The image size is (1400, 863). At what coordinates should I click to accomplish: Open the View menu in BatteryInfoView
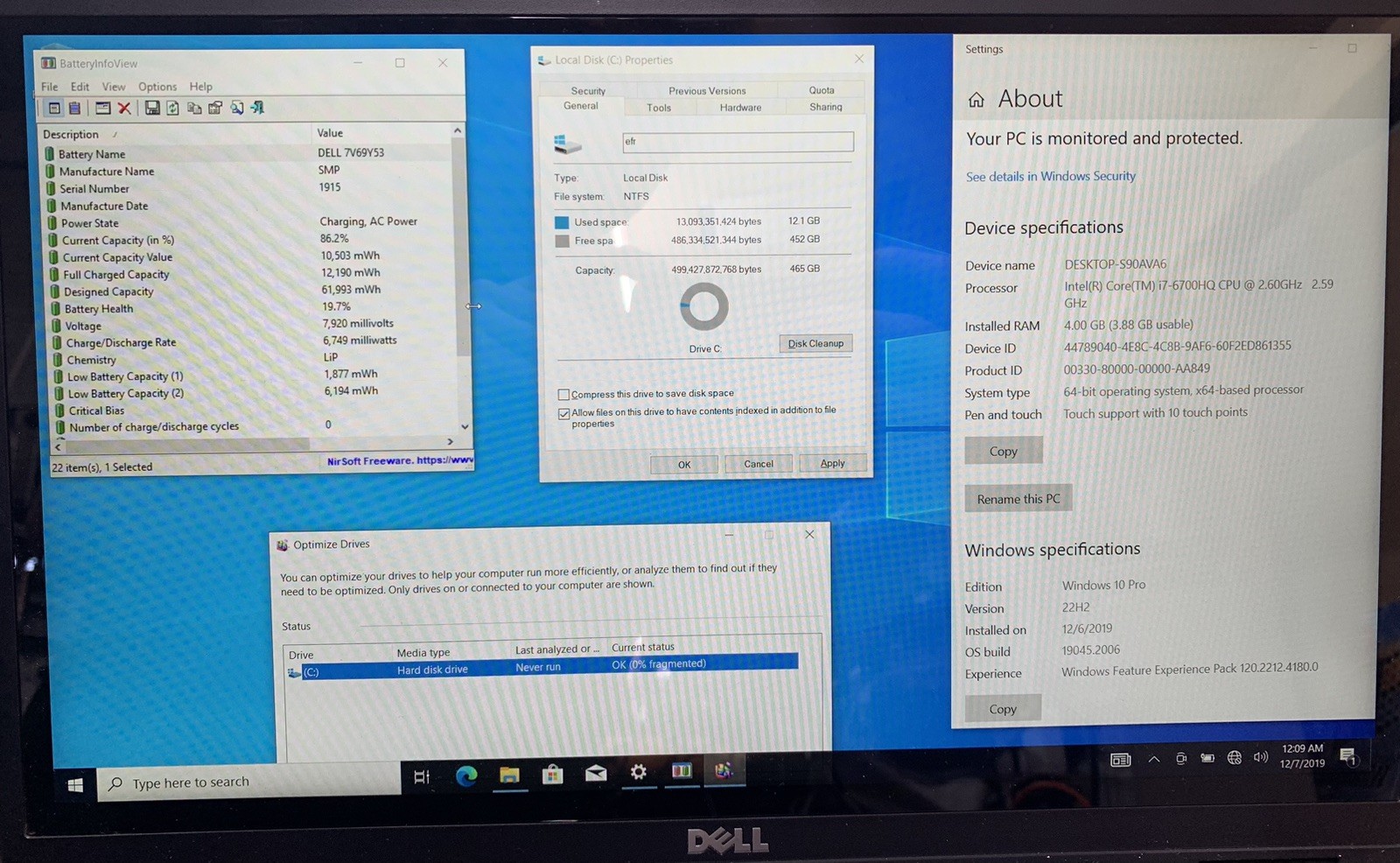pos(114,87)
